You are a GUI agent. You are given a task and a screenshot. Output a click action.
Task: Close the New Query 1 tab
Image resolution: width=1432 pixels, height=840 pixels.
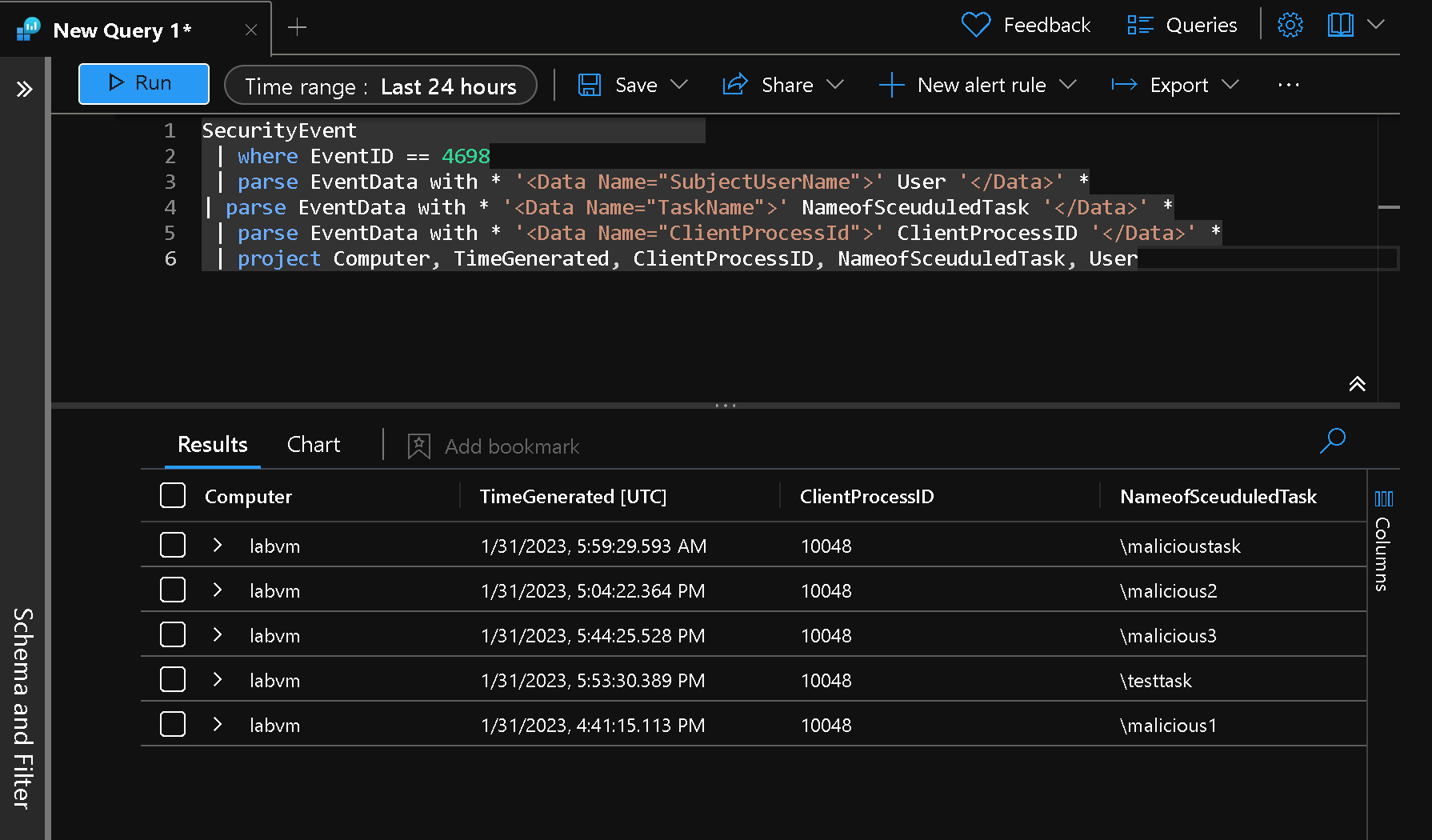[x=251, y=30]
